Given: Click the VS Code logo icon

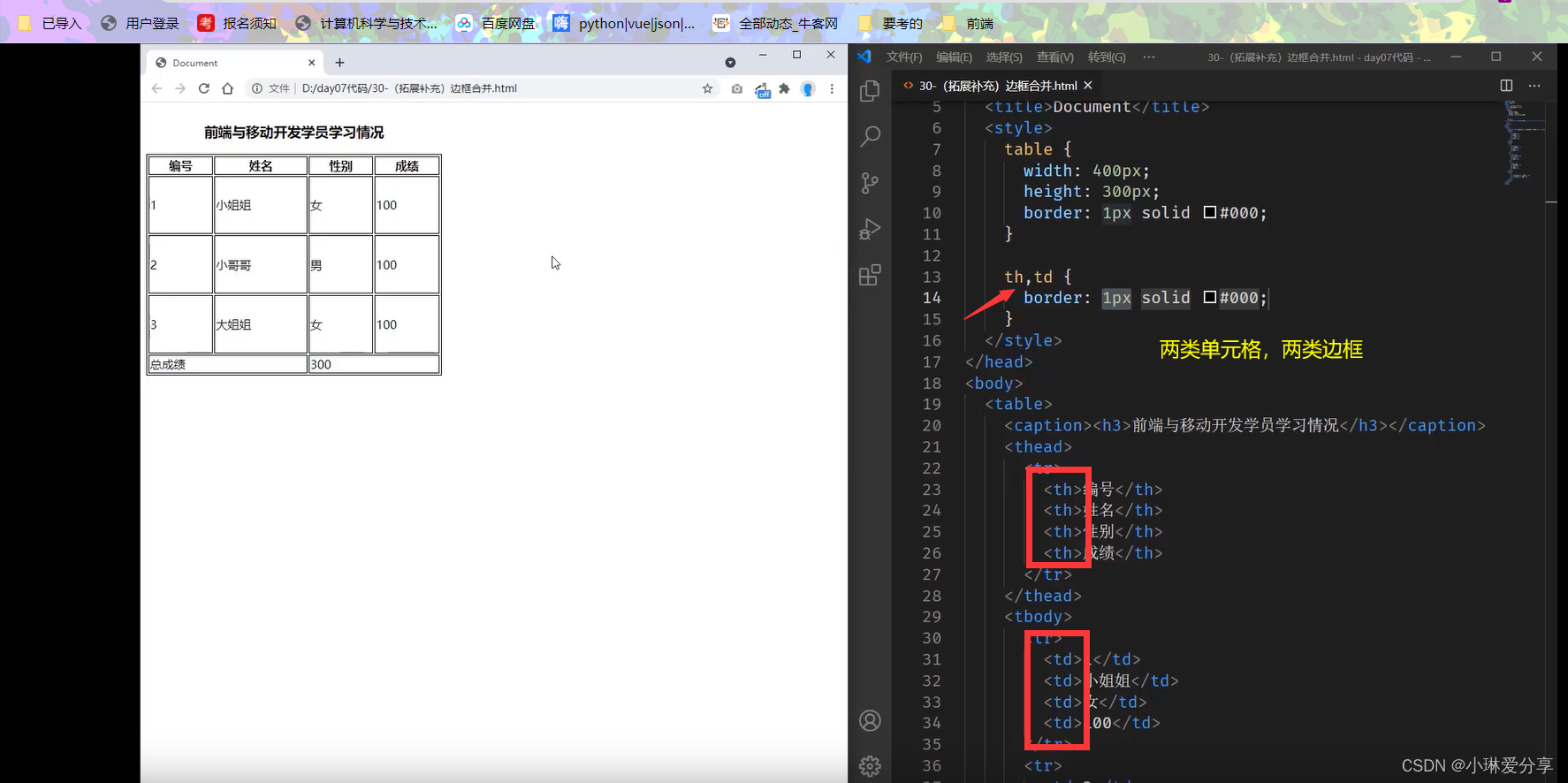Looking at the screenshot, I should coord(864,57).
